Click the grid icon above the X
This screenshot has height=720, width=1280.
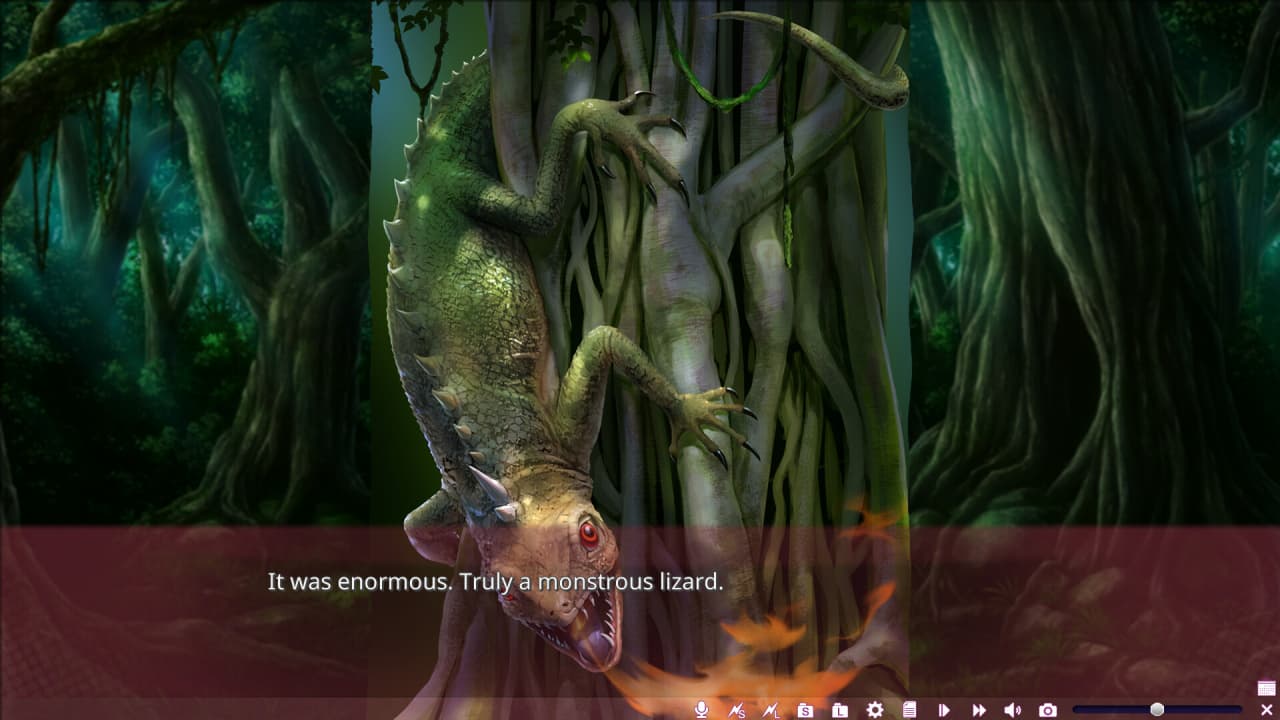click(x=1266, y=688)
